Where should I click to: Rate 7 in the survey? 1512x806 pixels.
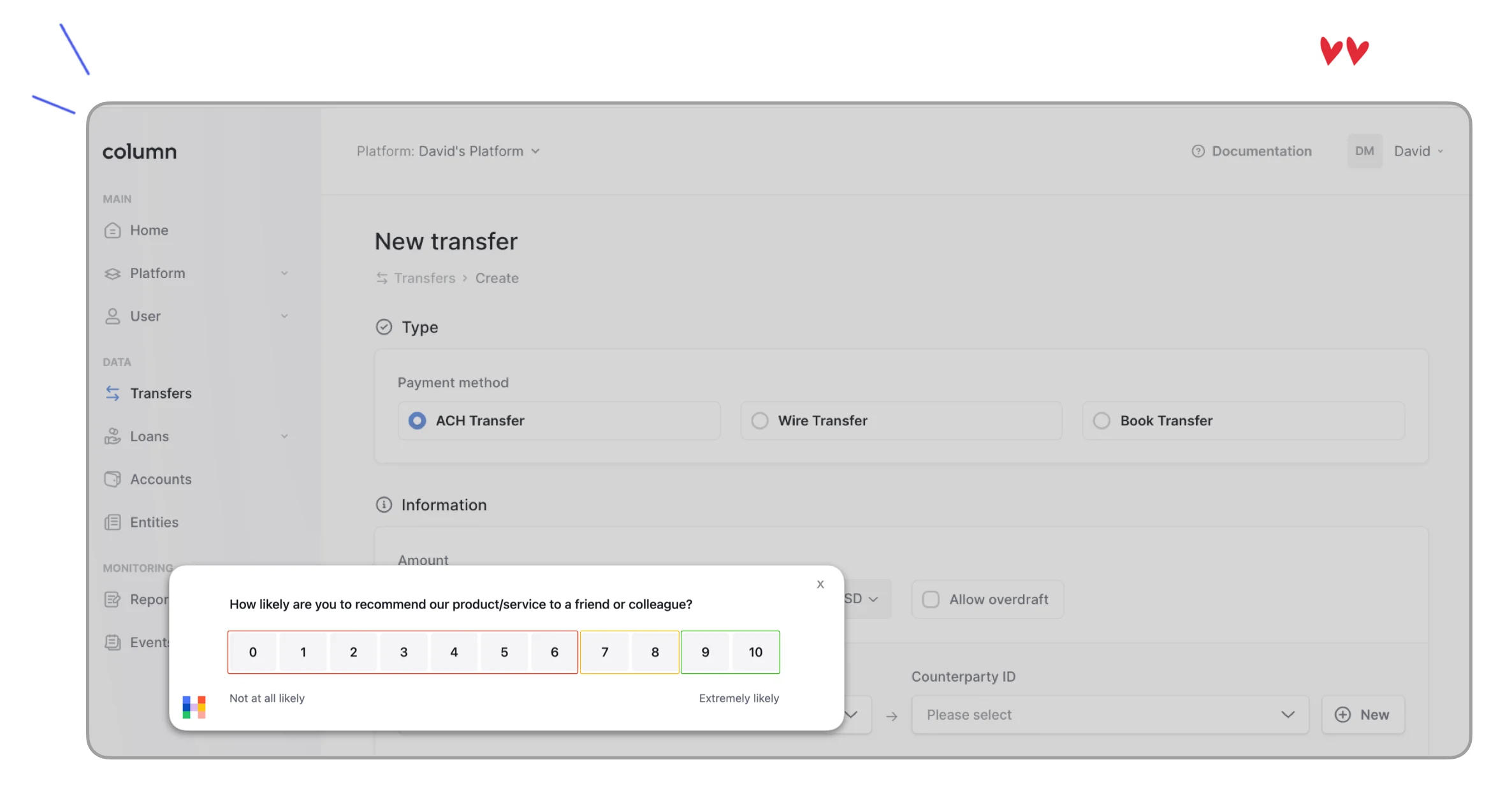[605, 652]
